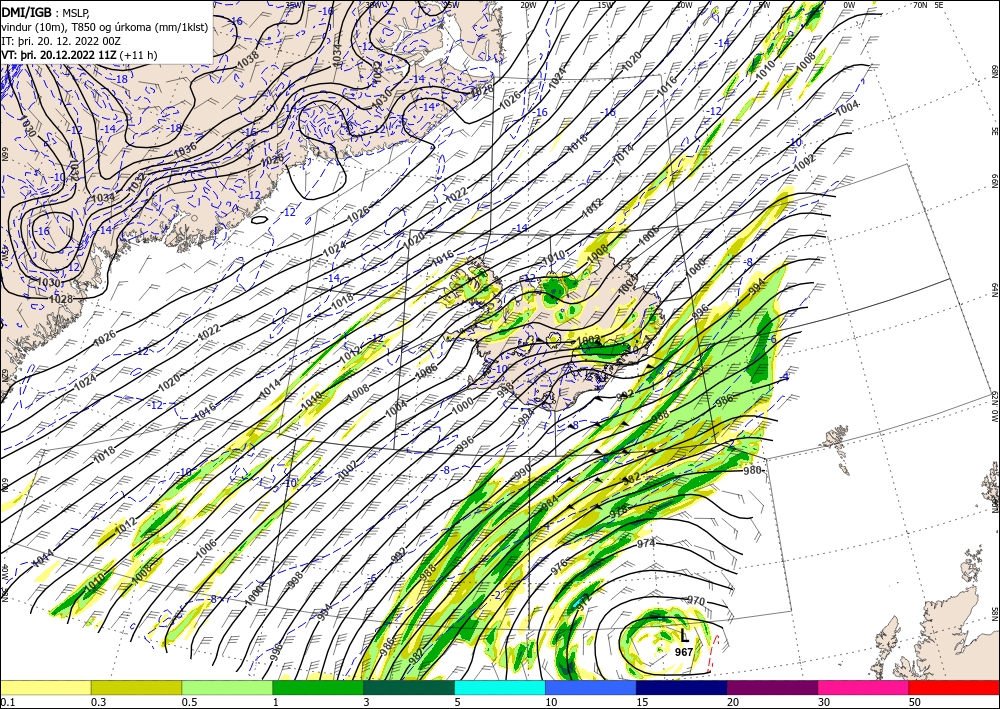Click the '1036' isobar label
The height and width of the screenshot is (709, 1000).
185,150
